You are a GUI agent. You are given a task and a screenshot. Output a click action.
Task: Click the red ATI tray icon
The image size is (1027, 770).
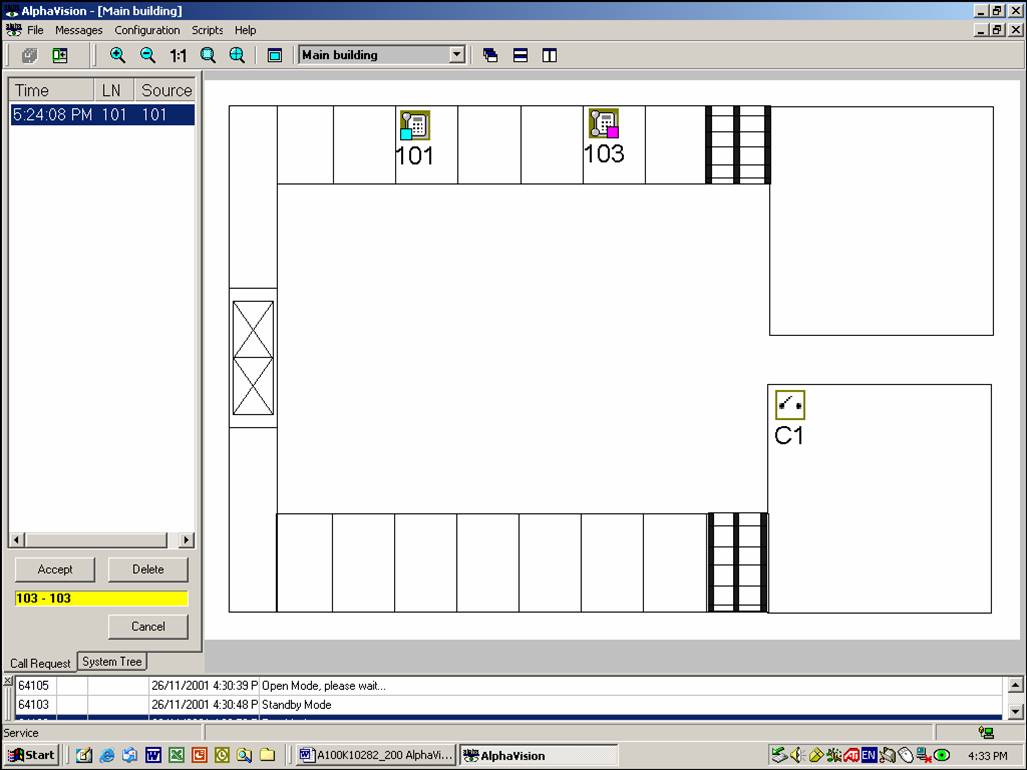pyautogui.click(x=851, y=755)
